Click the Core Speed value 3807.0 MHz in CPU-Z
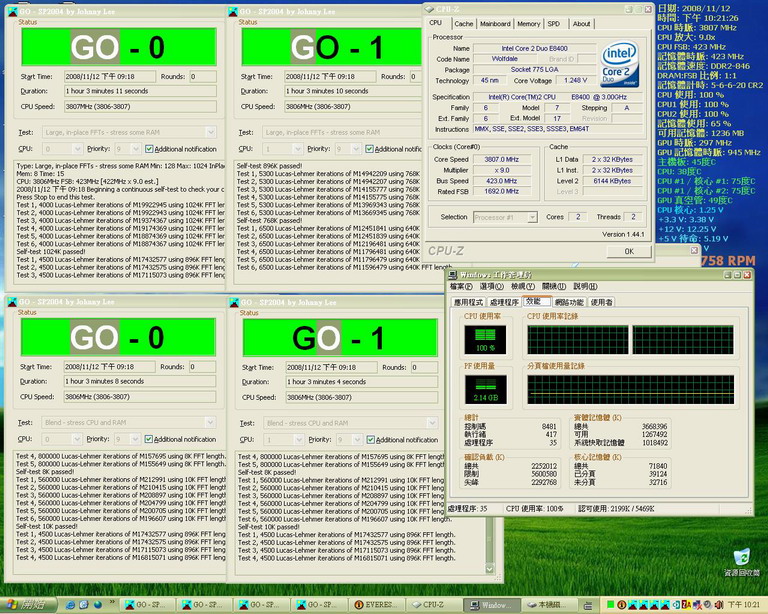768x614 pixels. [x=502, y=159]
